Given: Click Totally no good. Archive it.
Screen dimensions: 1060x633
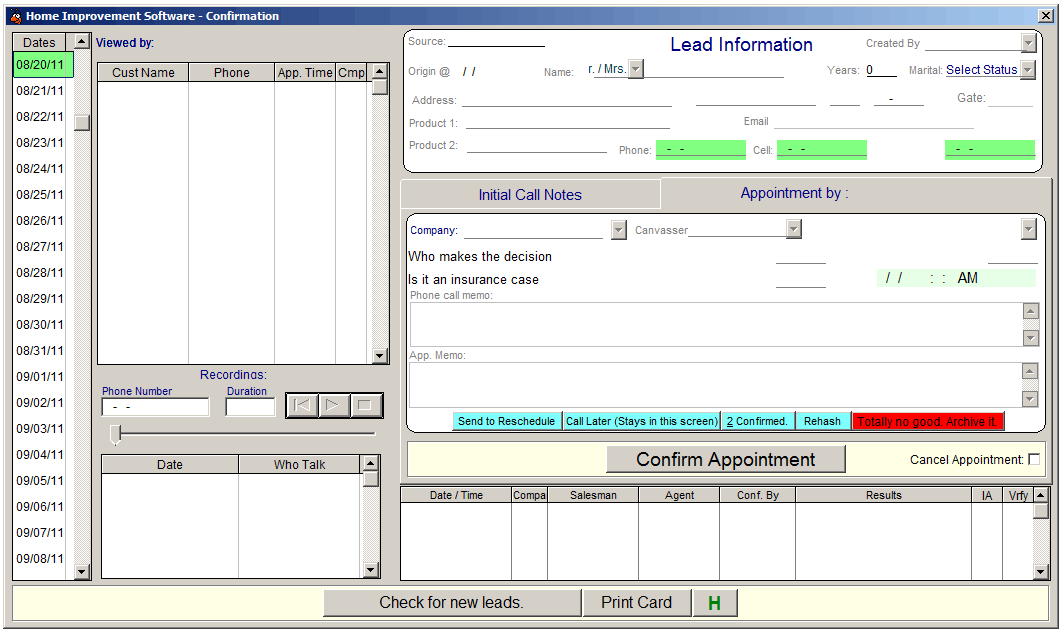Looking at the screenshot, I should pyautogui.click(x=928, y=421).
